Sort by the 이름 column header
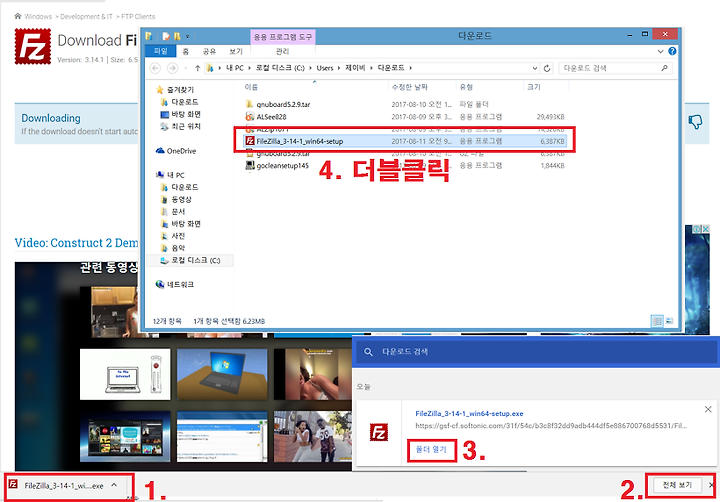This screenshot has height=502, width=720. 251,87
